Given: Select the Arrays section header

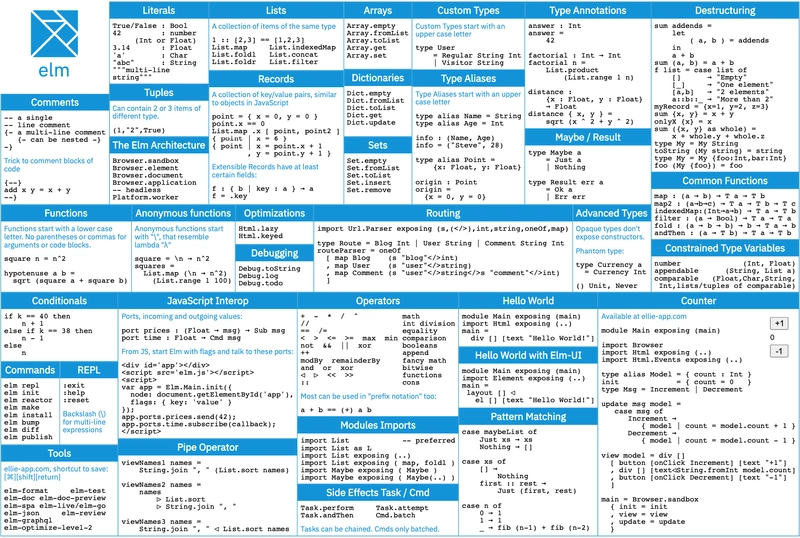Looking at the screenshot, I should click(378, 10).
